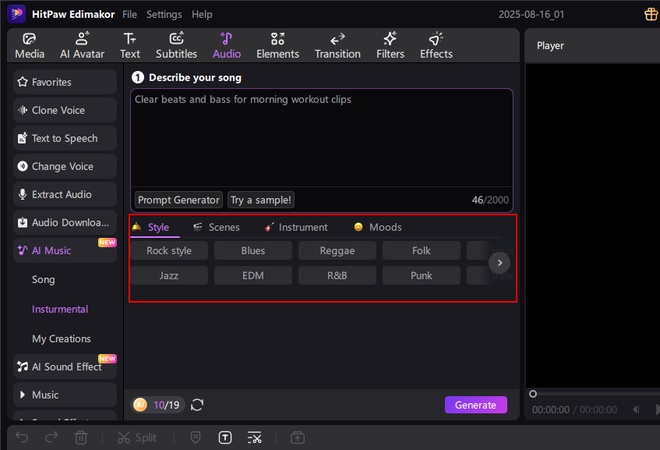This screenshot has width=660, height=450.
Task: Click the export box icon in toolbar
Action: pos(298,438)
